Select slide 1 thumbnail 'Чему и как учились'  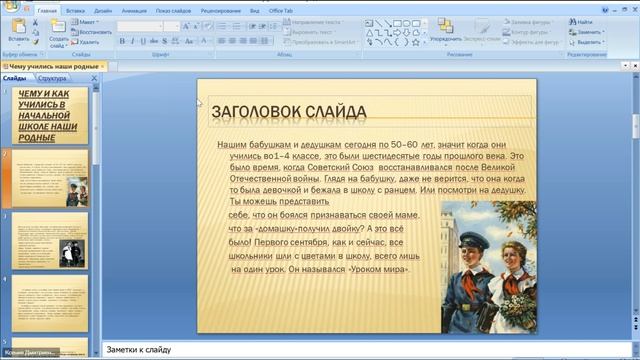click(50, 116)
